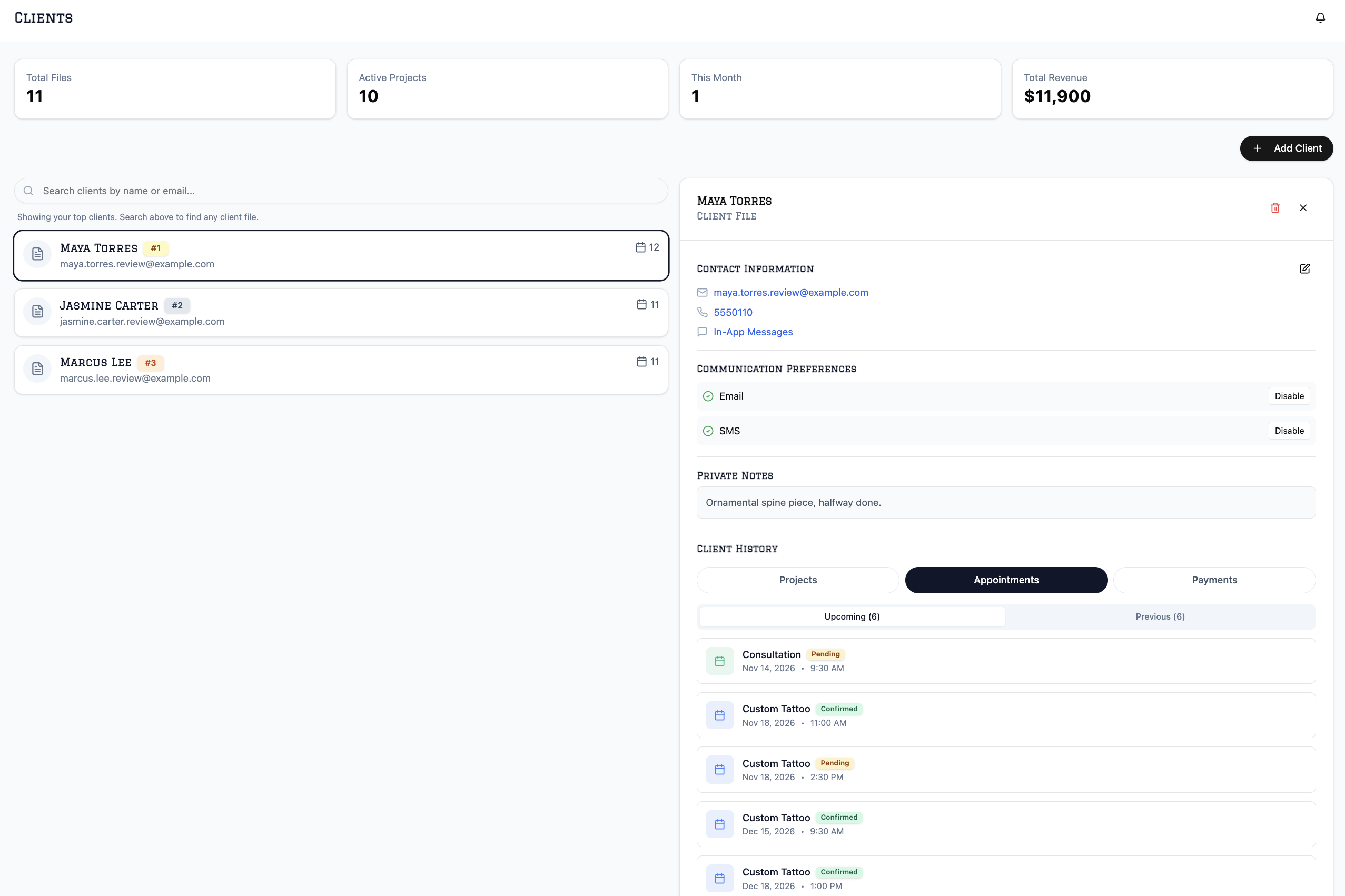
Task: Click the search magnifier icon
Action: point(28,191)
